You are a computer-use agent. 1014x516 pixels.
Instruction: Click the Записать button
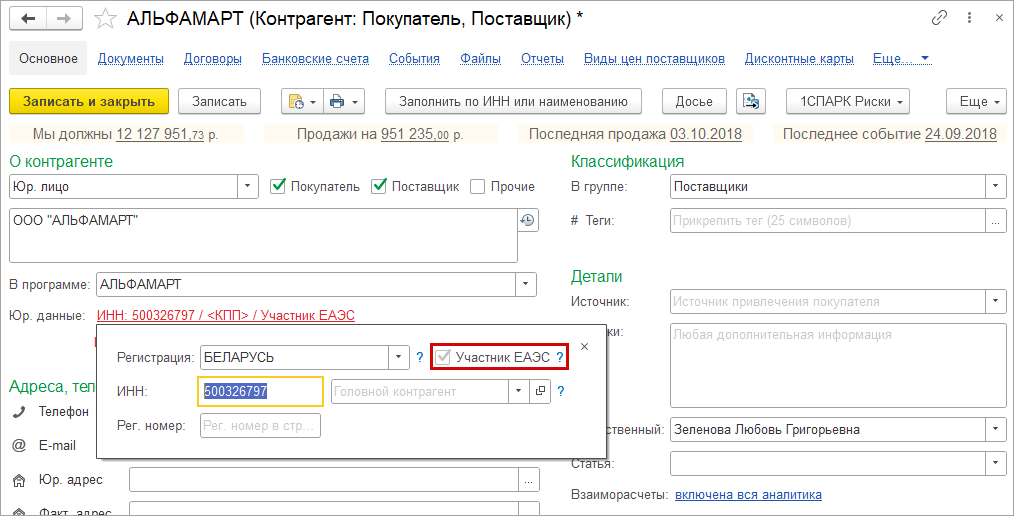pos(219,102)
